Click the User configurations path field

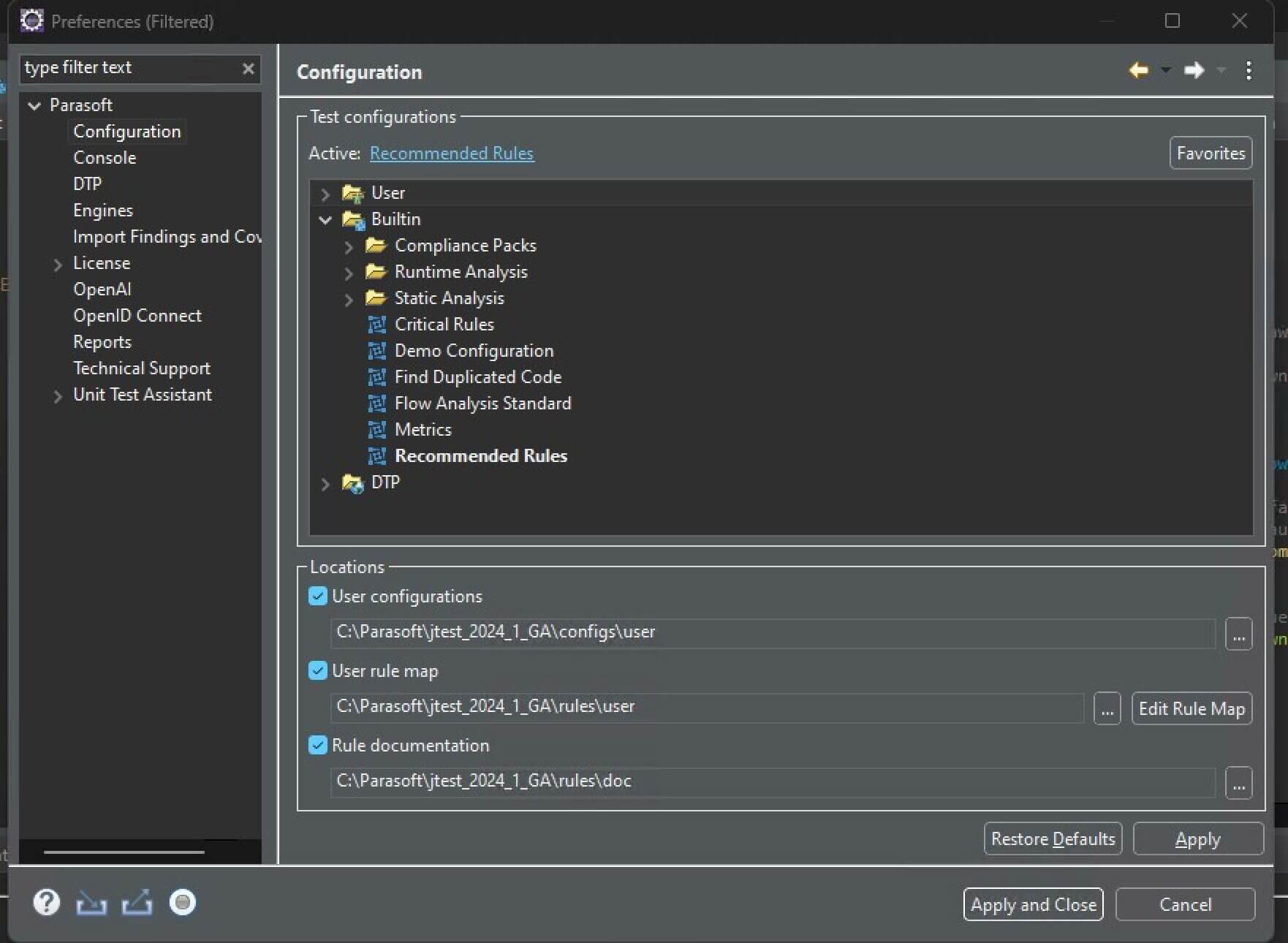[773, 632]
